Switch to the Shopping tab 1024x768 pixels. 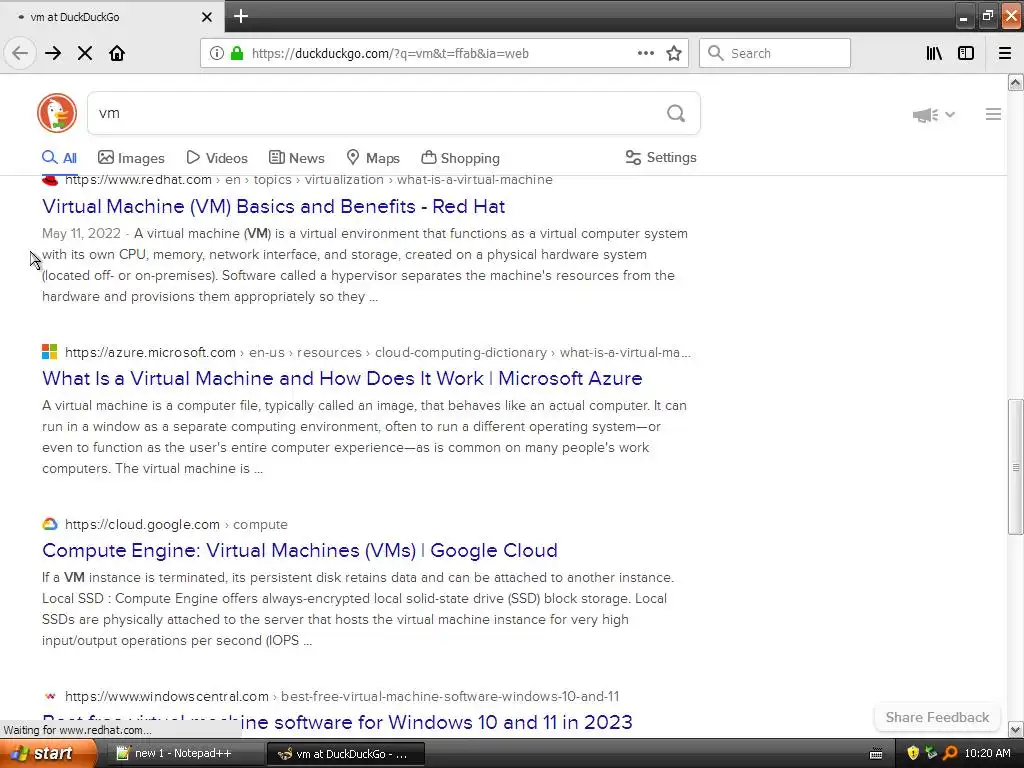coord(460,158)
